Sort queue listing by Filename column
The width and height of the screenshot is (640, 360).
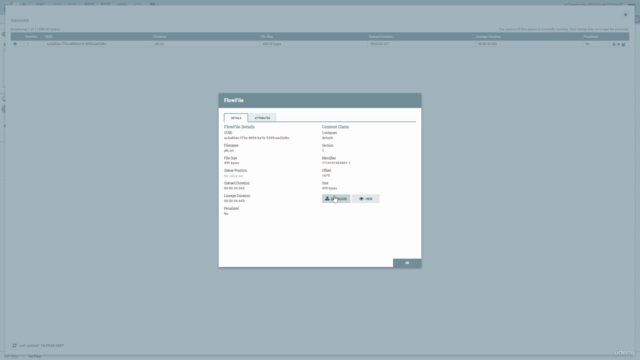point(160,37)
